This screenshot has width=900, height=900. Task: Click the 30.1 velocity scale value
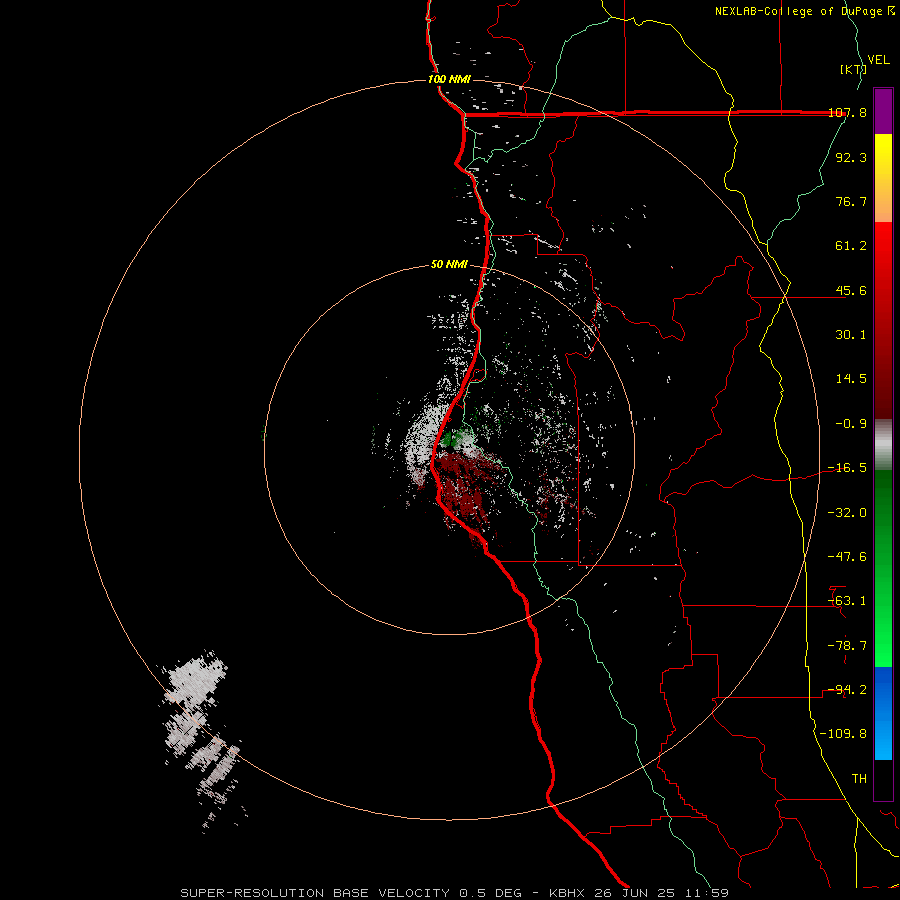pos(851,335)
